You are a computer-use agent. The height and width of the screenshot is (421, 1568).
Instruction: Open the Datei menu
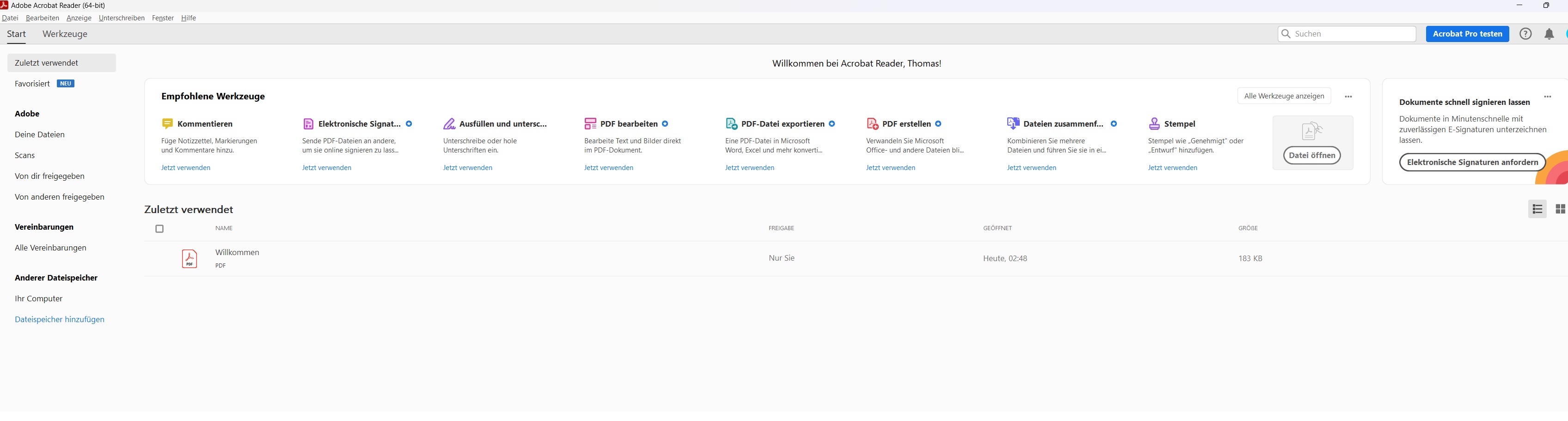point(10,18)
